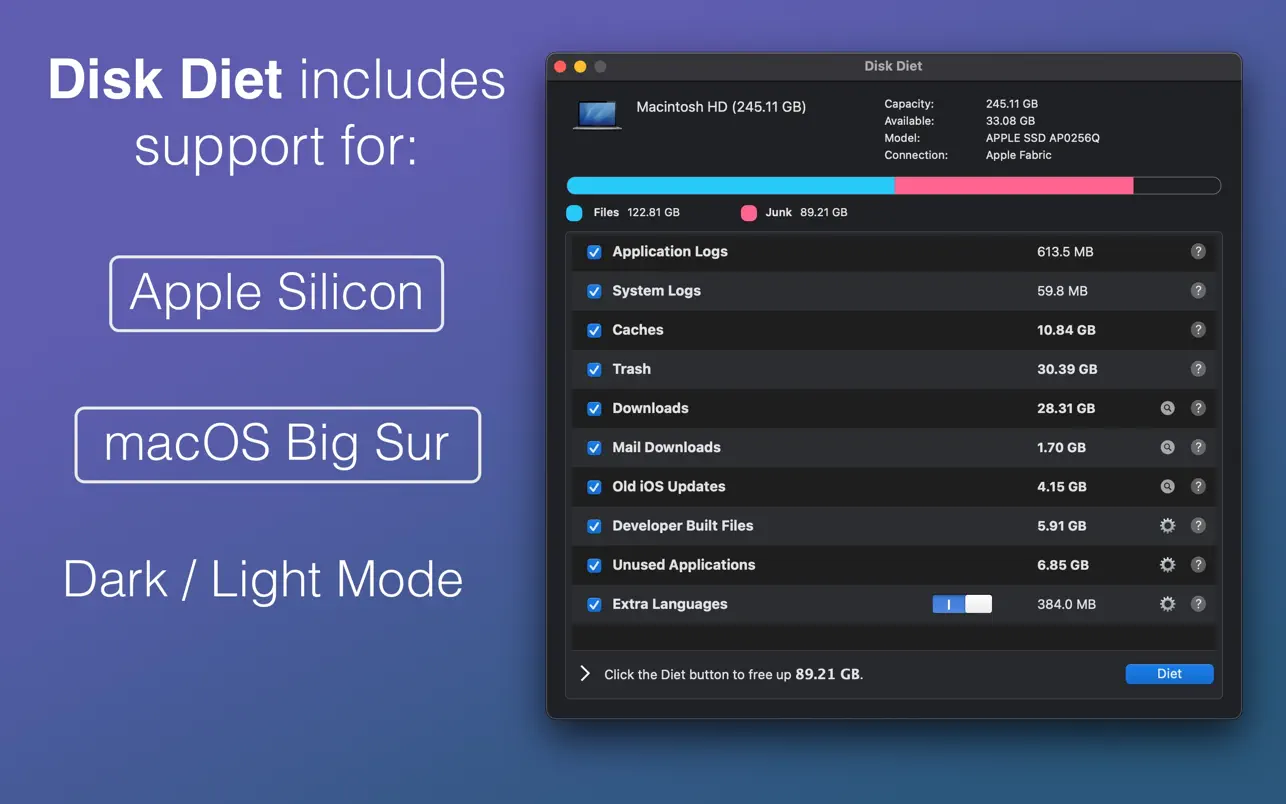1286x804 pixels.
Task: Disable the Trash checkbox
Action: pyautogui.click(x=594, y=369)
